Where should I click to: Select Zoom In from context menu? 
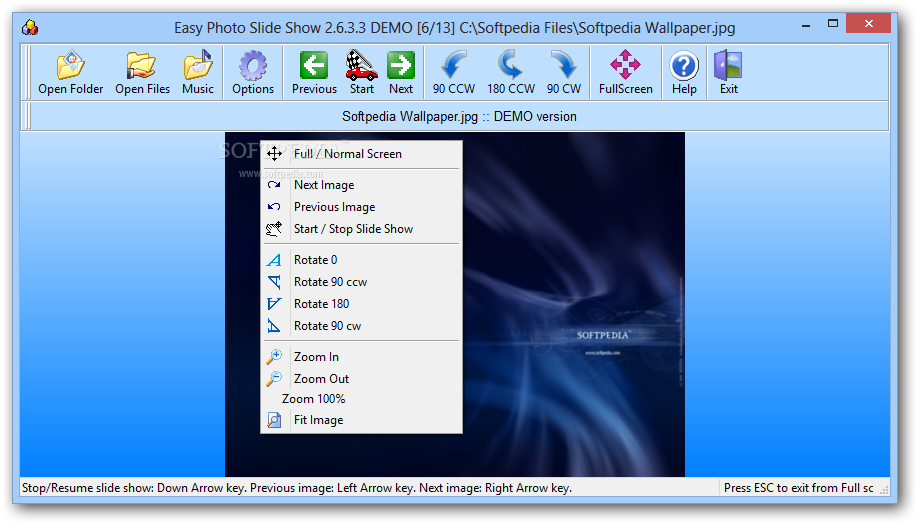[361, 357]
